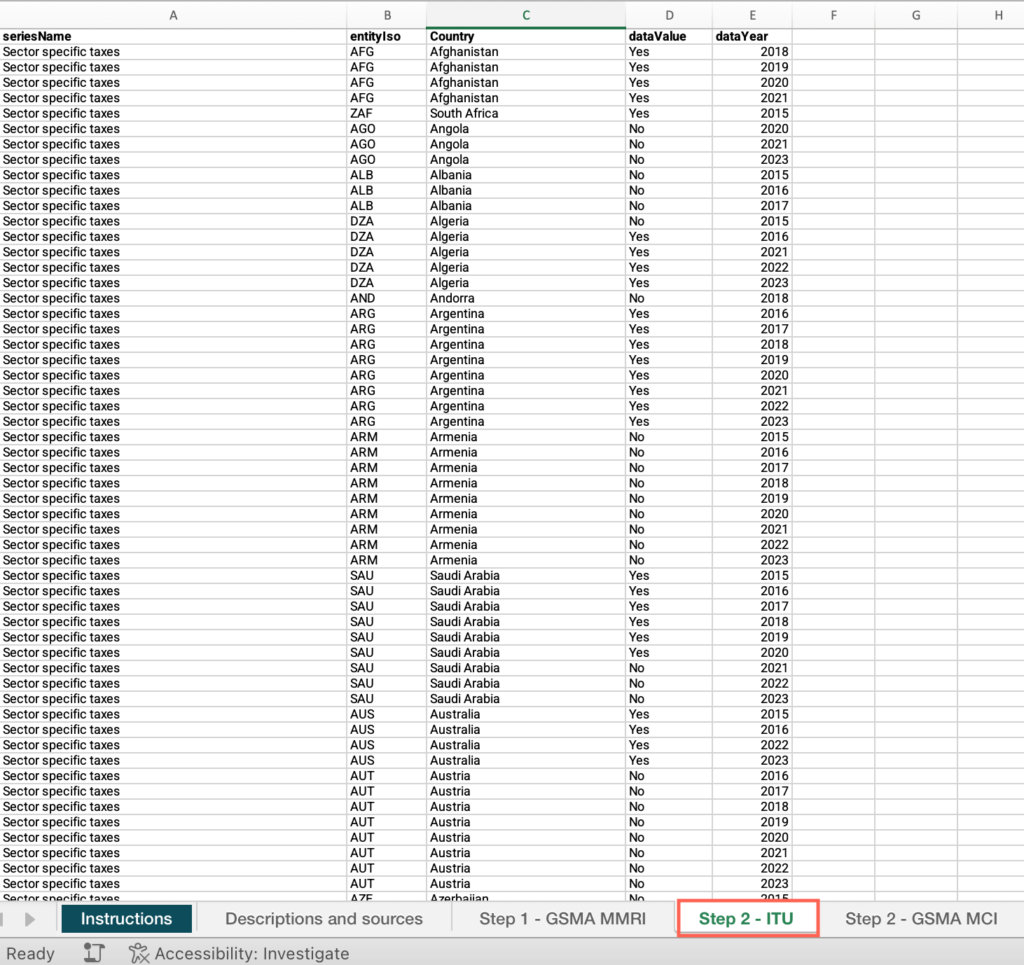Click Sector specific taxes in Andorra row
This screenshot has height=965, width=1024.
(x=173, y=298)
